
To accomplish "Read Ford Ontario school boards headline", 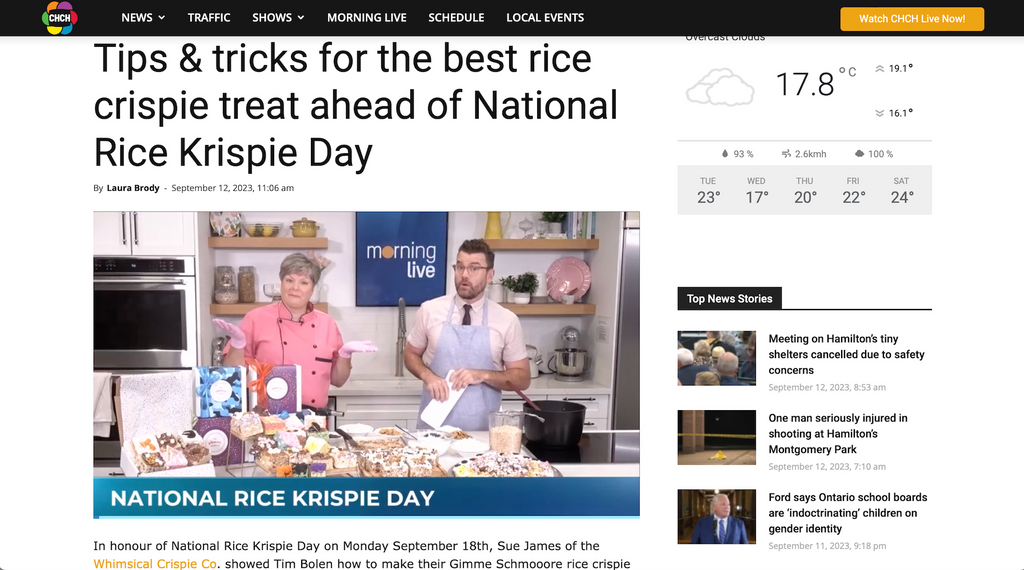I will point(848,513).
